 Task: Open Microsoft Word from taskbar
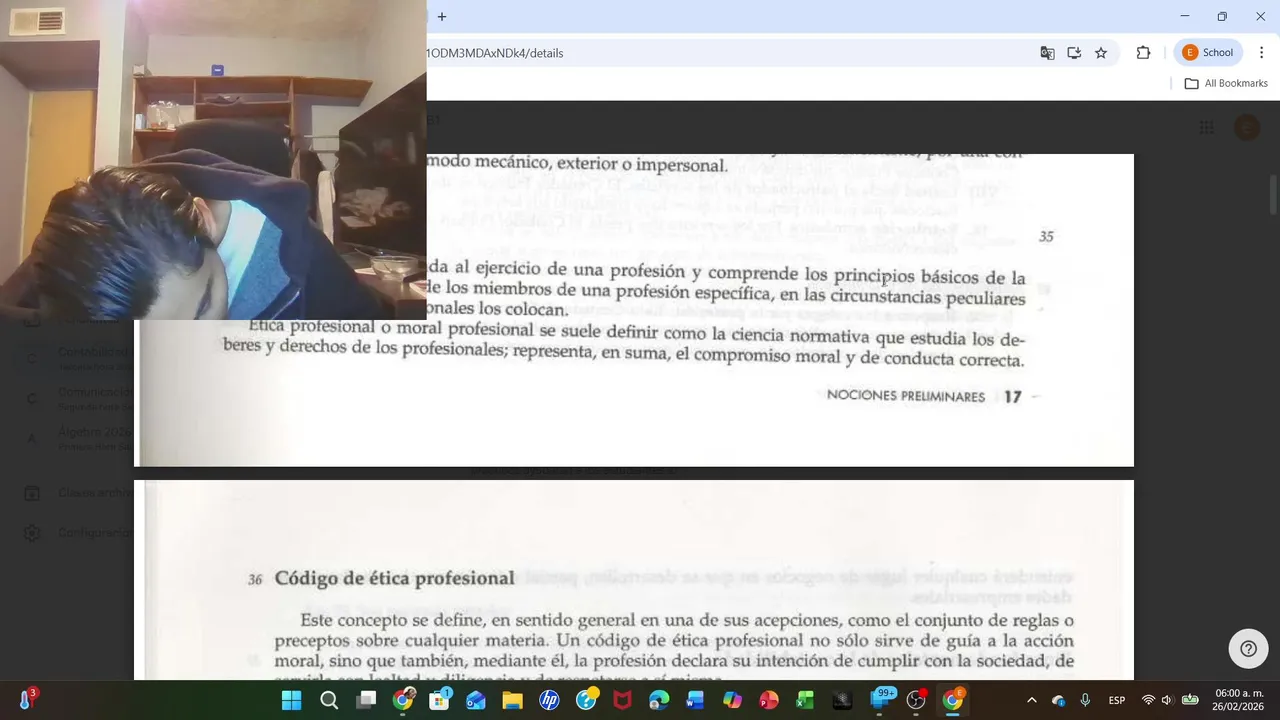click(x=695, y=700)
